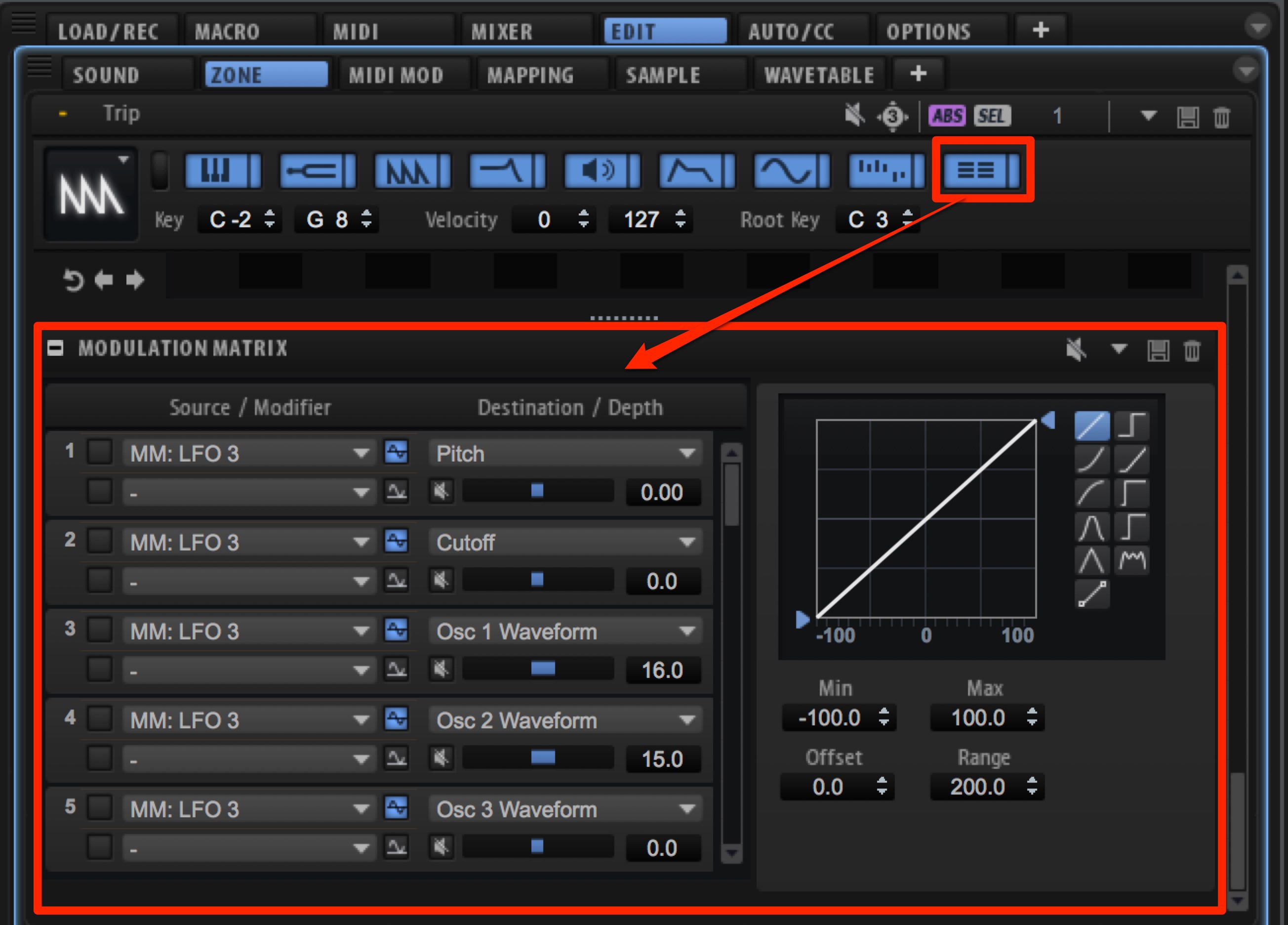Show the Oscillator section button
Screen dimensions: 1288x925
point(413,170)
